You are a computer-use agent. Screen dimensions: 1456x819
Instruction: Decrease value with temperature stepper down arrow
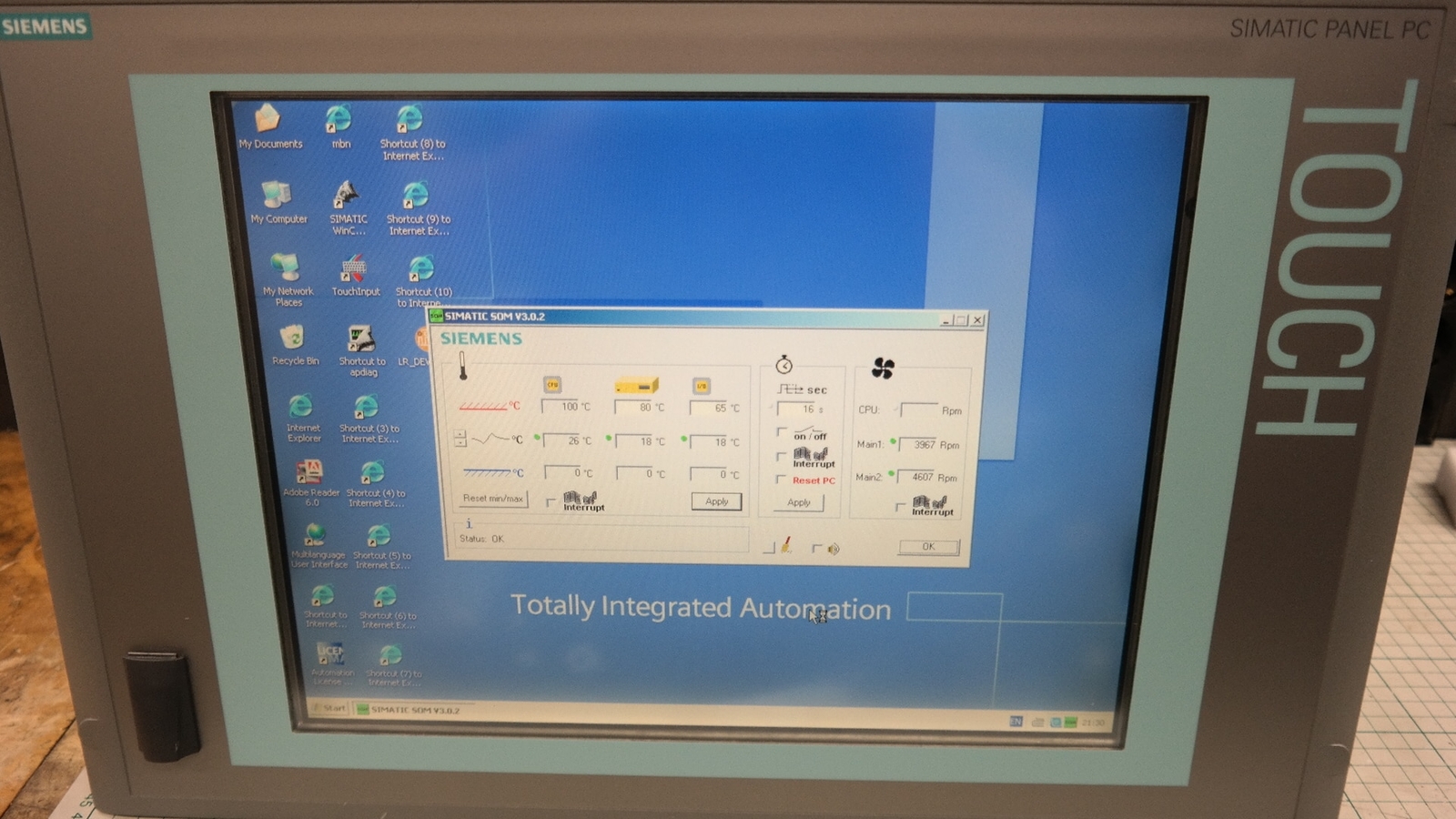460,443
